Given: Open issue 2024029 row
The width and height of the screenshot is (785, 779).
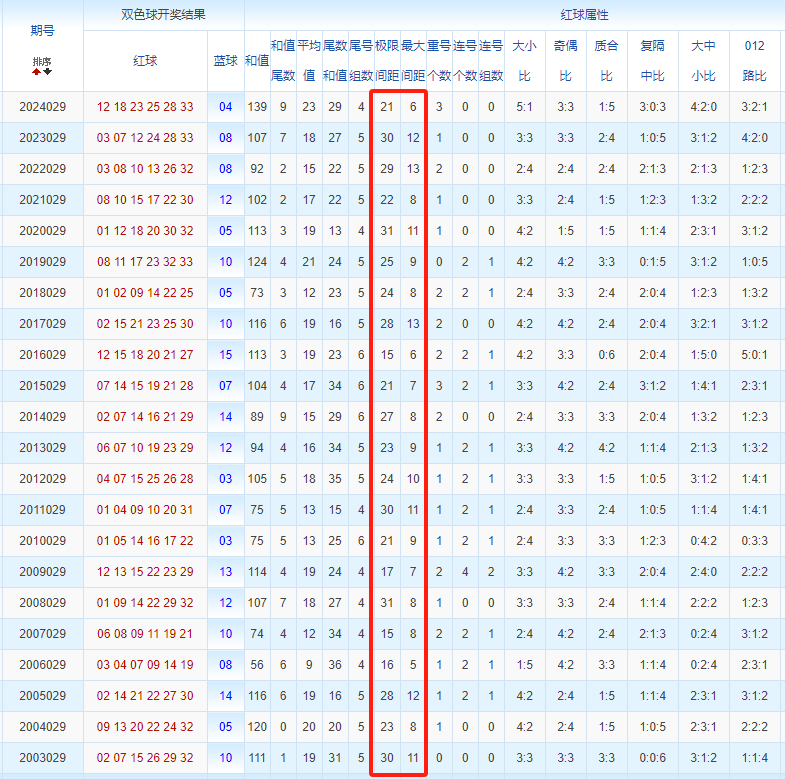Looking at the screenshot, I should (x=42, y=107).
